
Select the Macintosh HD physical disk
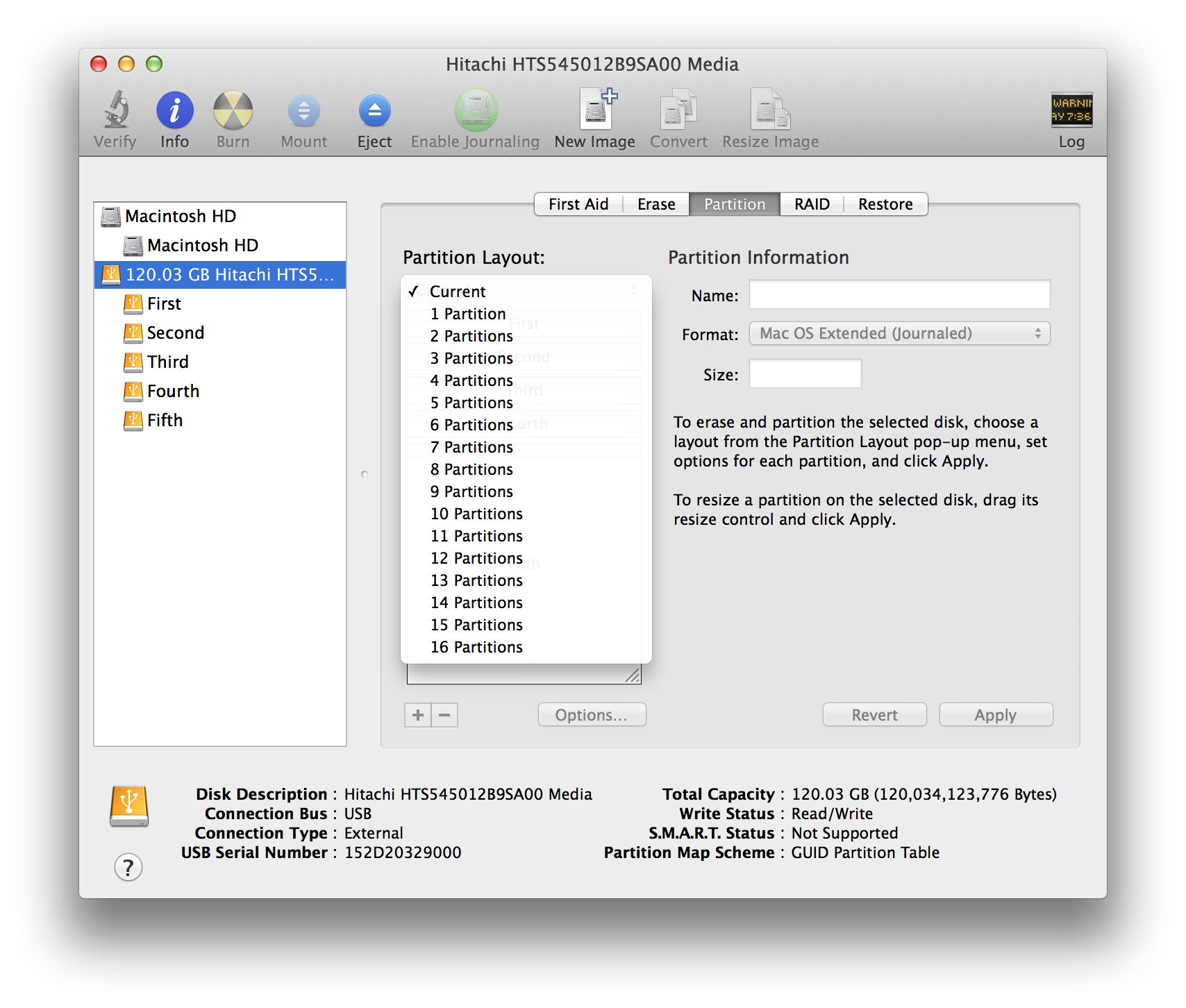(x=220, y=217)
